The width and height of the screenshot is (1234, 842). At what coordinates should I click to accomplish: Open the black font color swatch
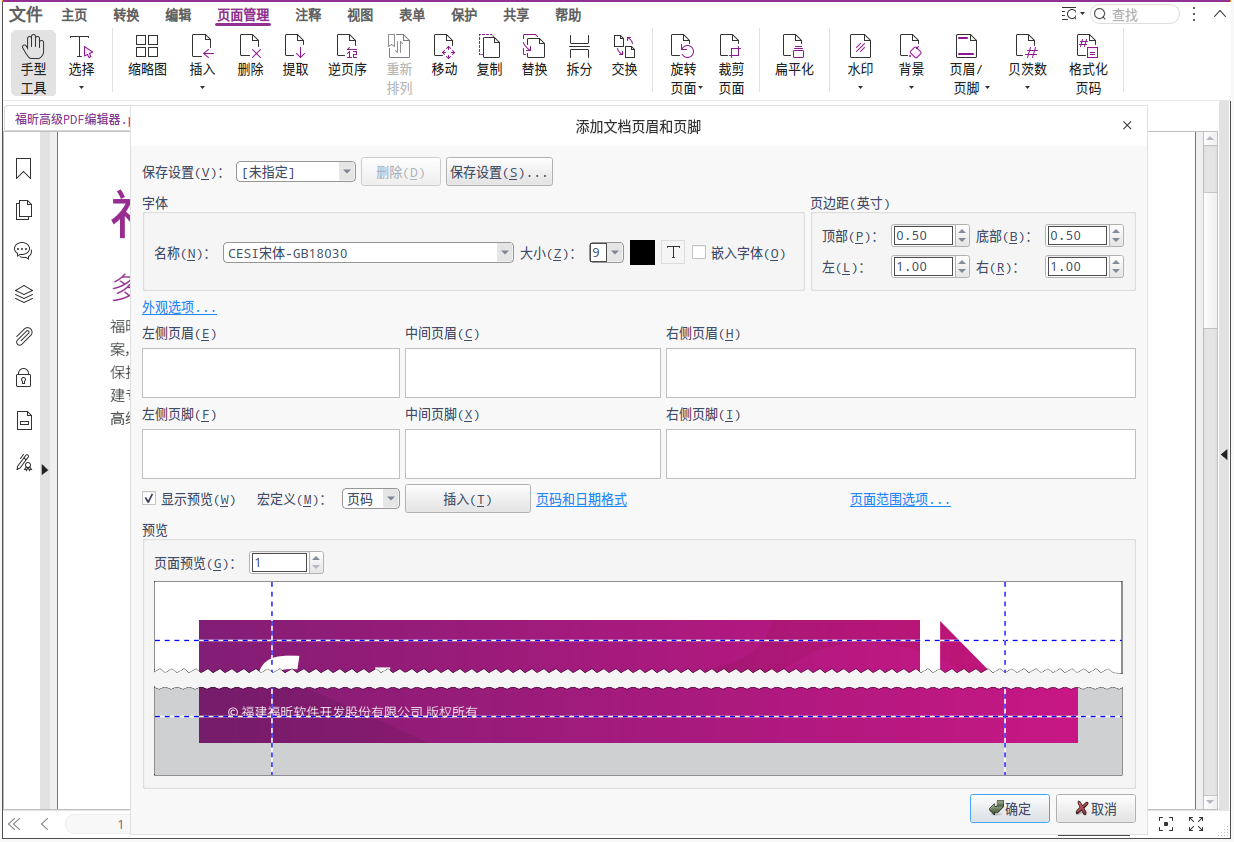[x=642, y=253]
